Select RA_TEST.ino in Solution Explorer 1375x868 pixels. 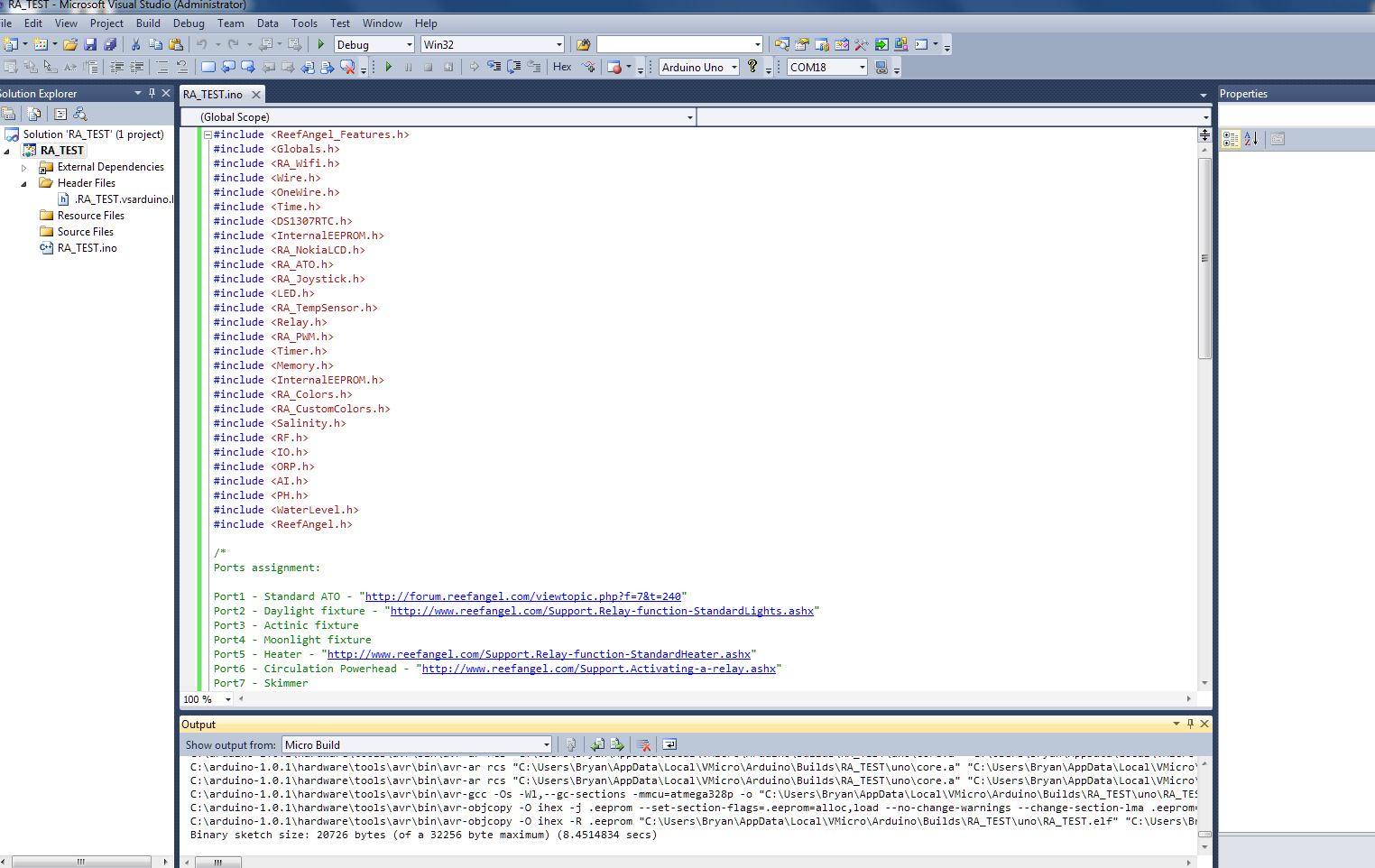pyautogui.click(x=87, y=248)
